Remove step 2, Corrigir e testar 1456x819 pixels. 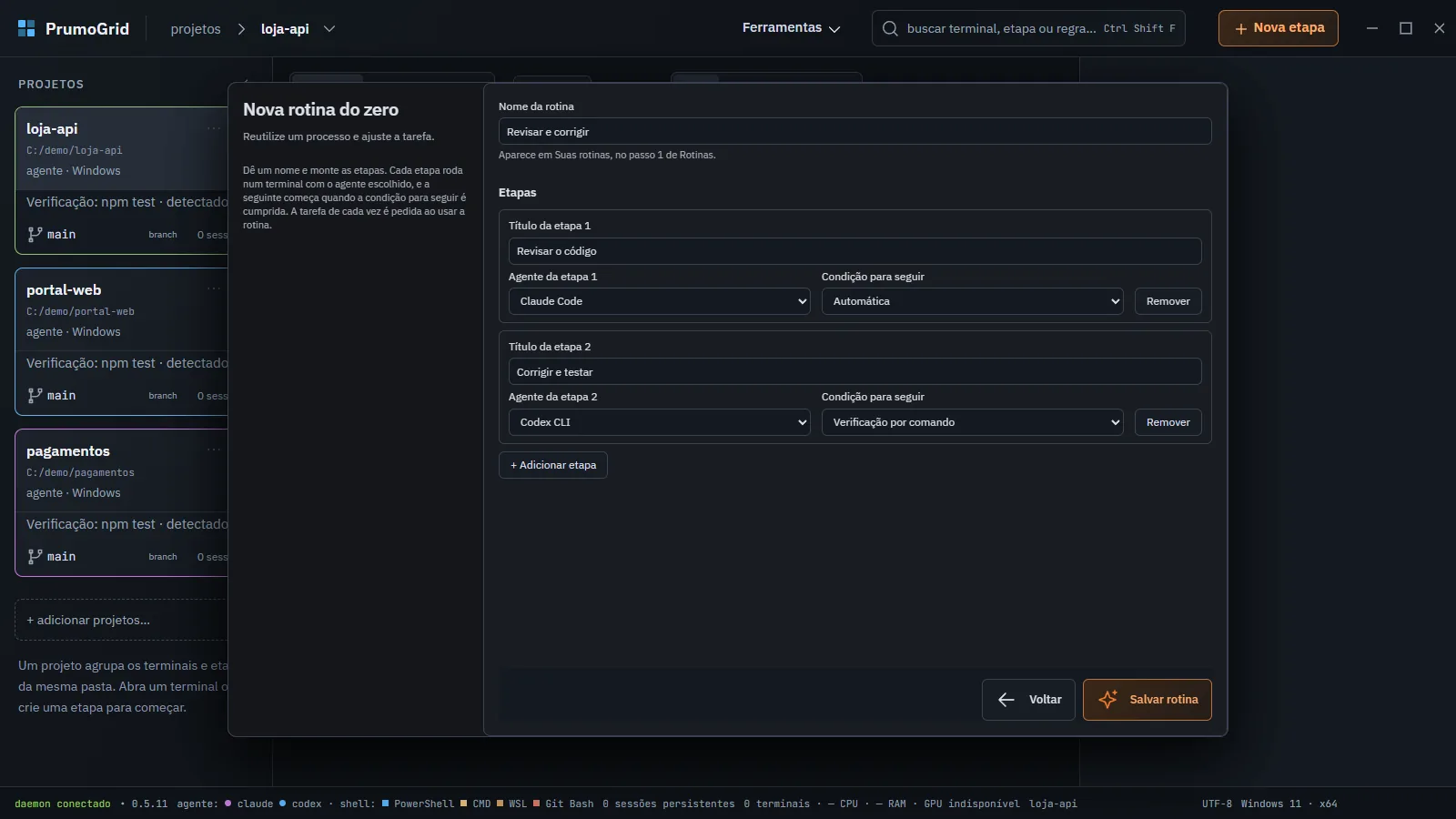[x=1168, y=422]
